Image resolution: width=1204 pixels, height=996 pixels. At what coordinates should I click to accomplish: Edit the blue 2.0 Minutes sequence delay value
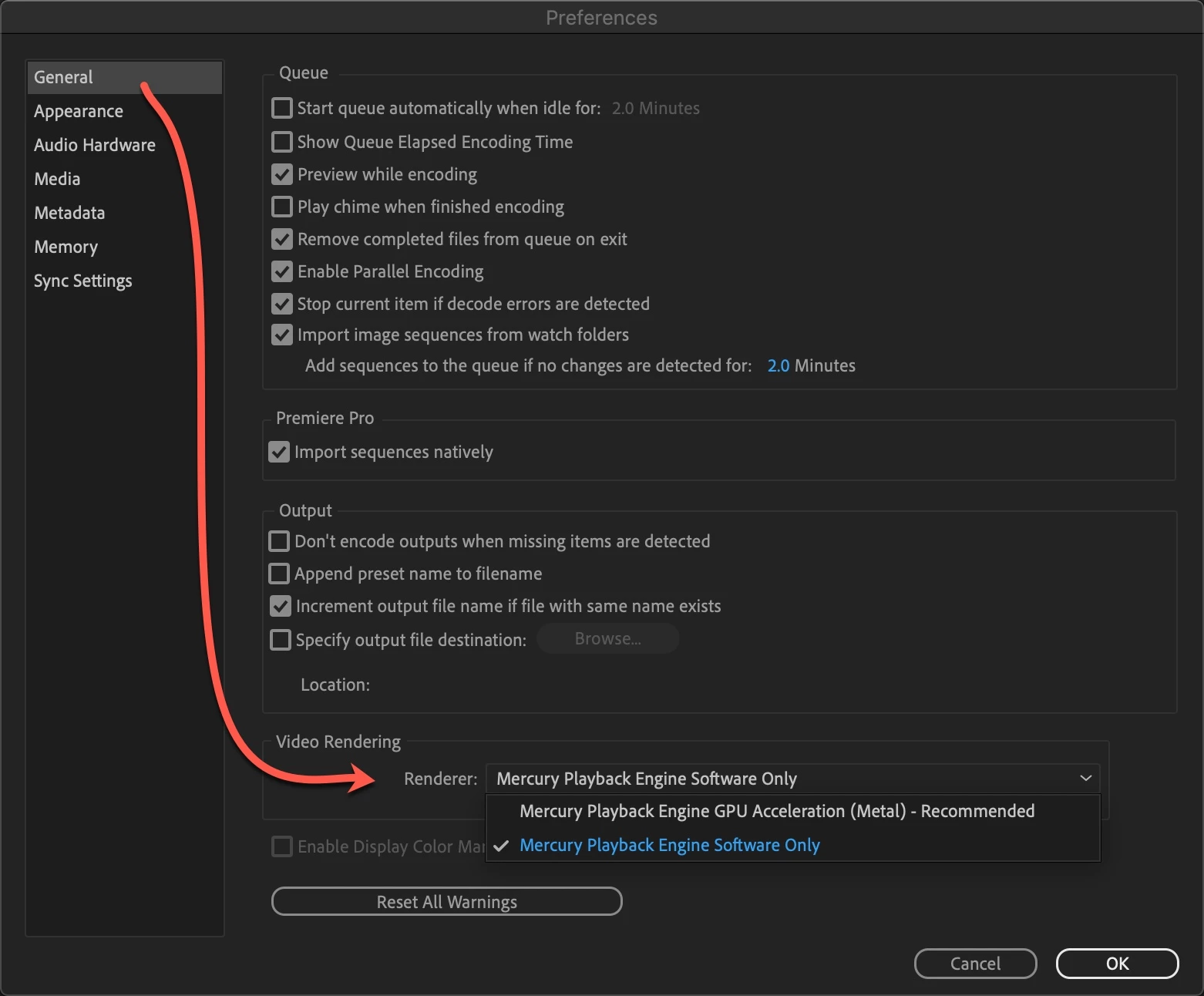(x=779, y=365)
